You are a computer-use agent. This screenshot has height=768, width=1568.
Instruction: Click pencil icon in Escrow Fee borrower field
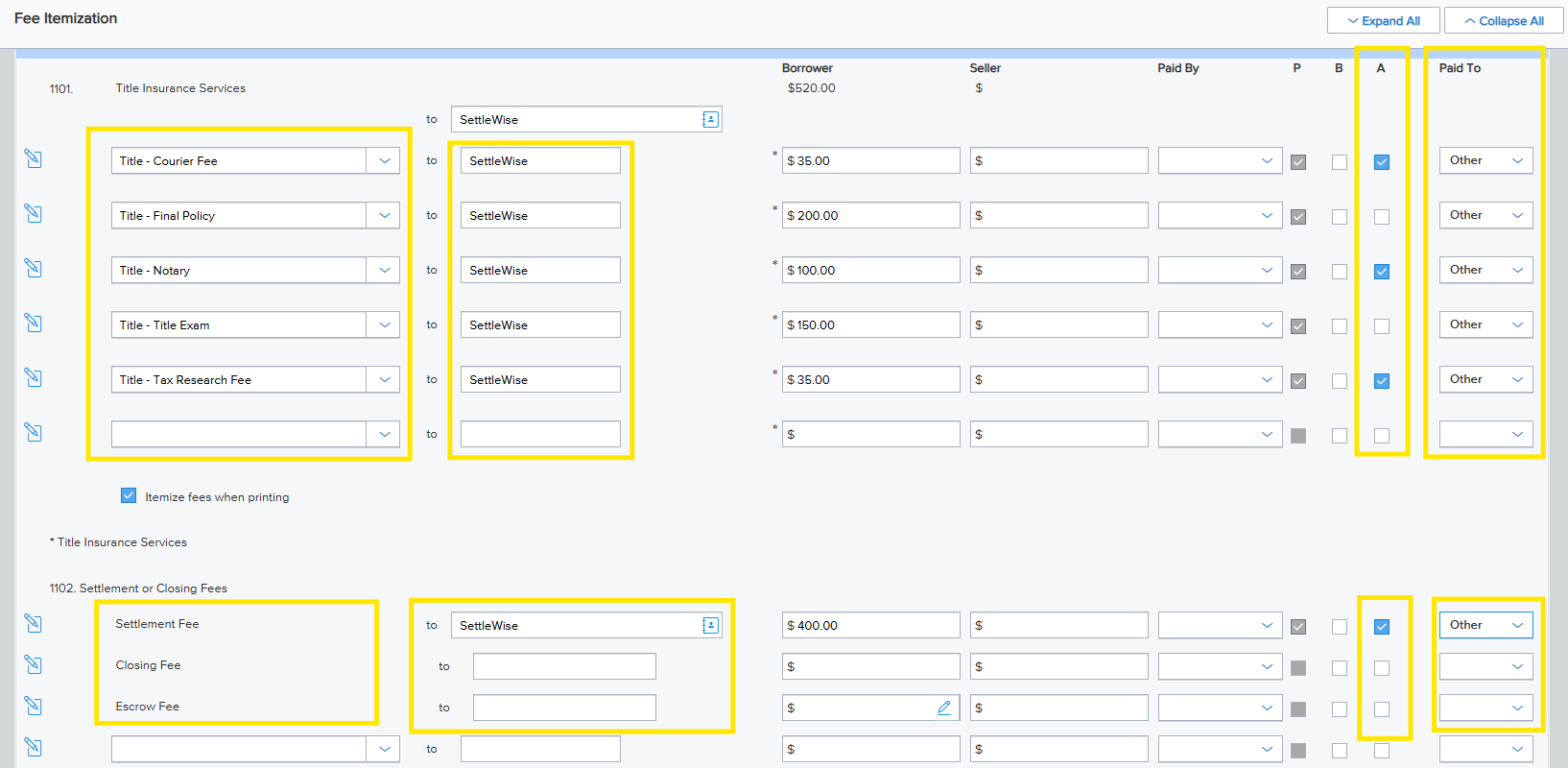(x=944, y=708)
